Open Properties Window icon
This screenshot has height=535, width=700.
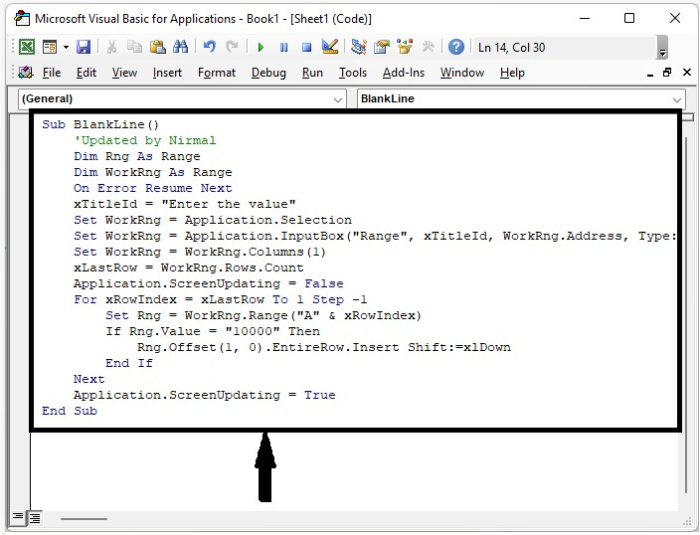pyautogui.click(x=382, y=47)
